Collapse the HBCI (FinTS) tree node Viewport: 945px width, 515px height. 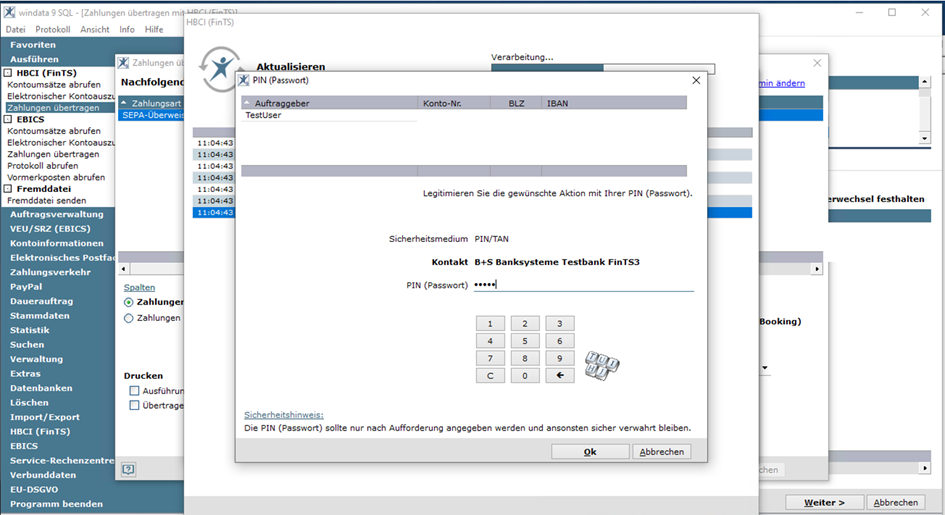coord(8,73)
